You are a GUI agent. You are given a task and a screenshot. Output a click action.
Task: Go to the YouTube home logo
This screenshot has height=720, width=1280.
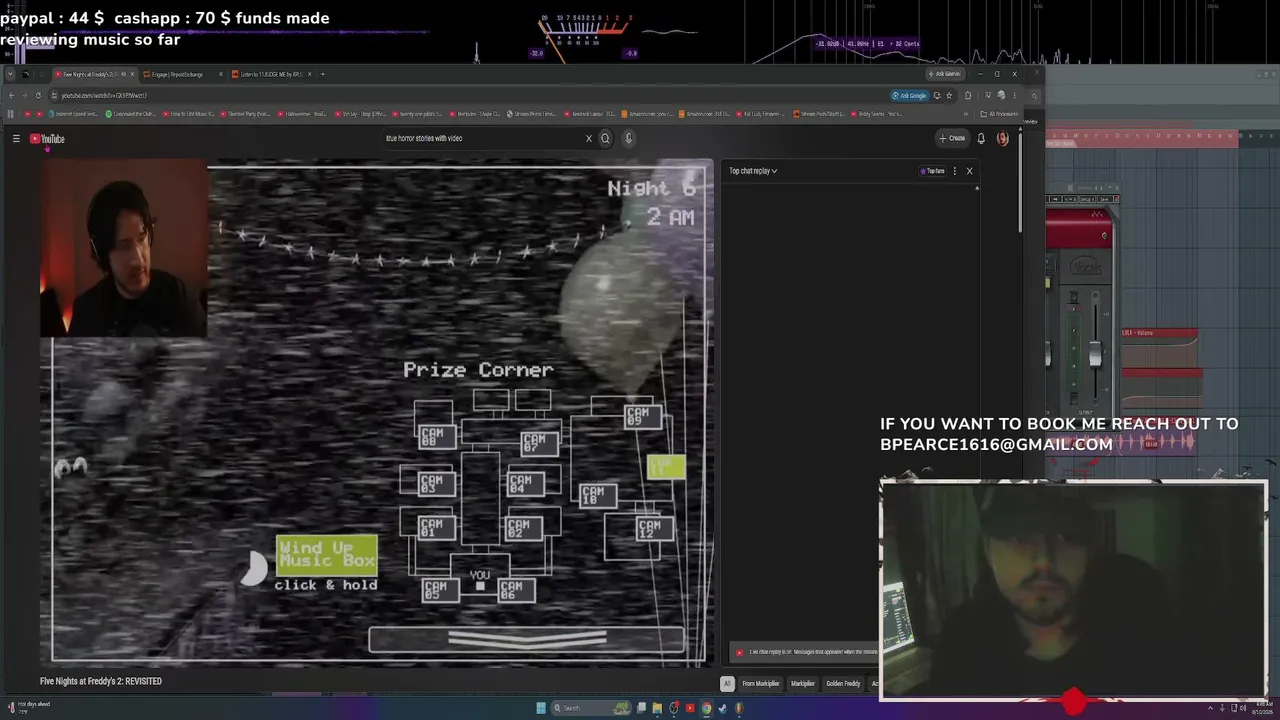[x=47, y=139]
